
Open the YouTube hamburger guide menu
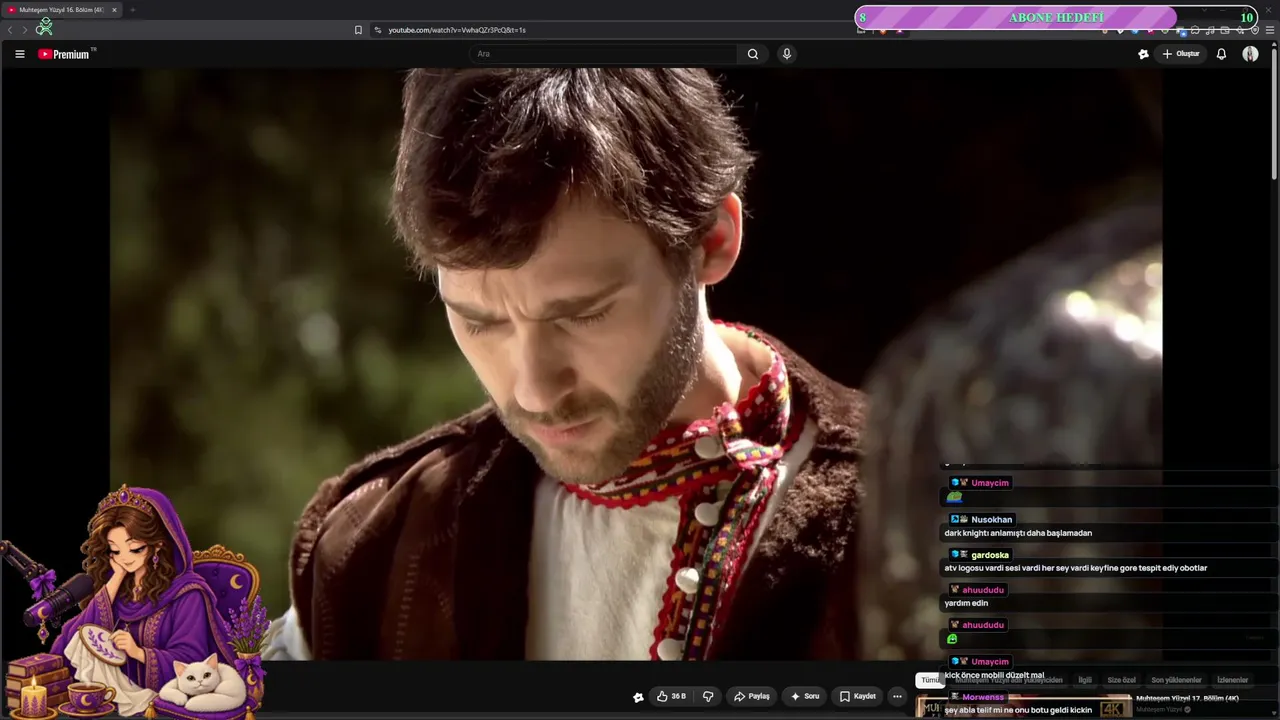[x=19, y=54]
